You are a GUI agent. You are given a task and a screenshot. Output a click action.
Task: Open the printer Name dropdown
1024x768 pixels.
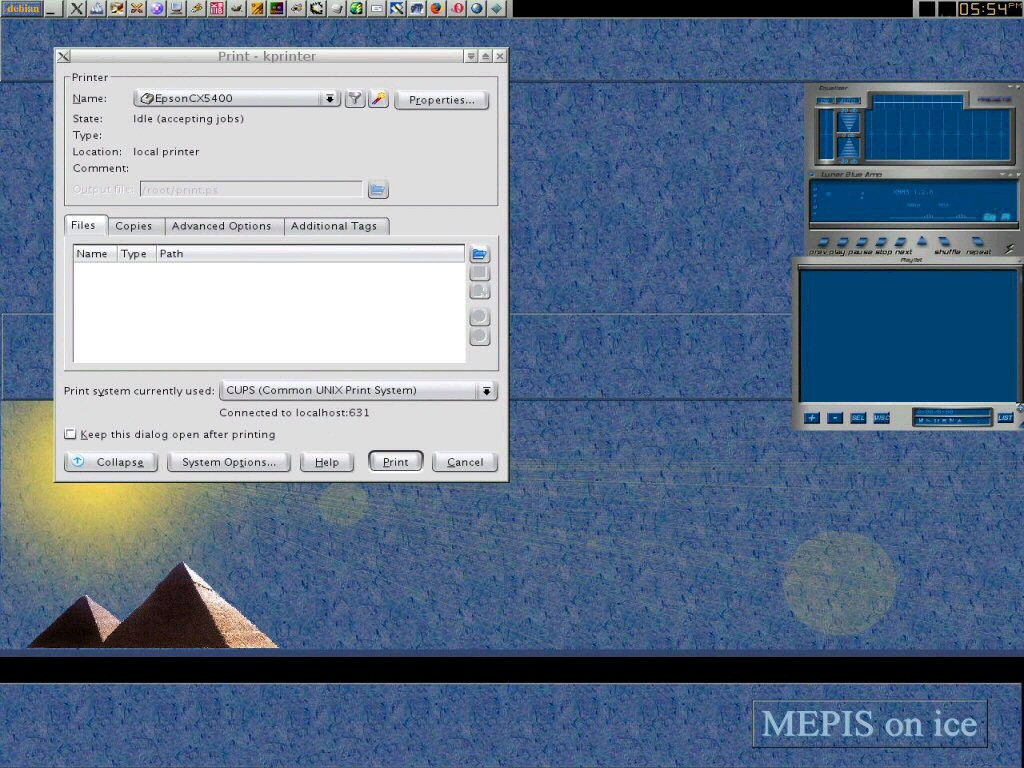pyautogui.click(x=330, y=99)
